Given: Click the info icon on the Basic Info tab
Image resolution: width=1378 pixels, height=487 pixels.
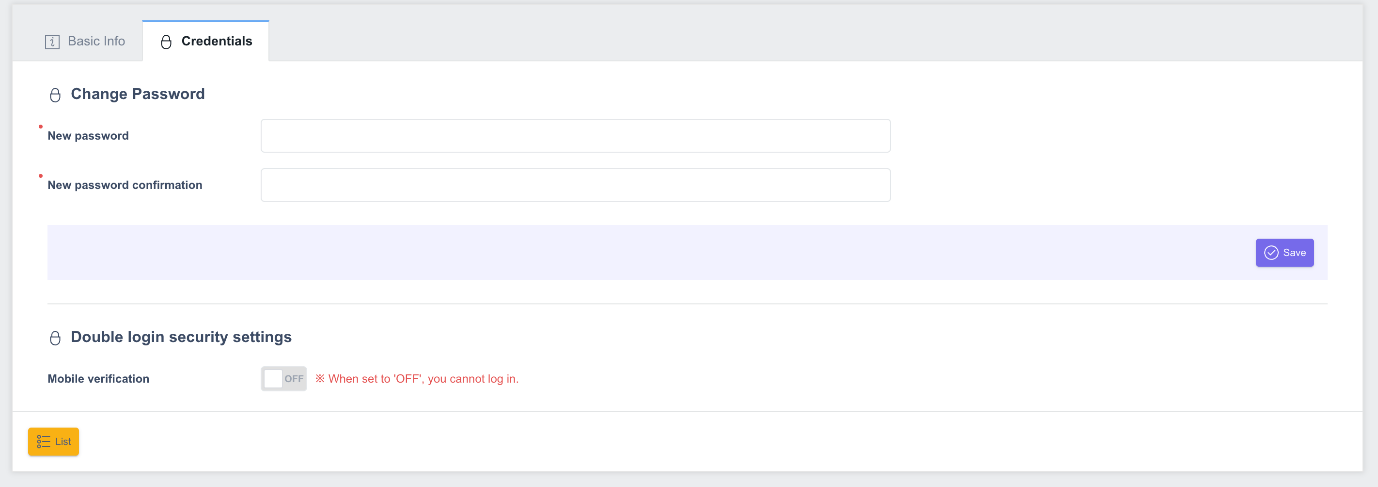Looking at the screenshot, I should coord(53,42).
